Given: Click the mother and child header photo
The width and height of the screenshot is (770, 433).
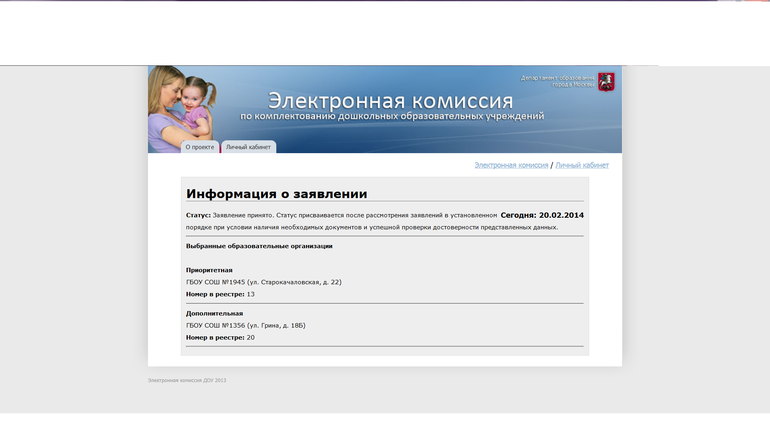Looking at the screenshot, I should pos(185,105).
